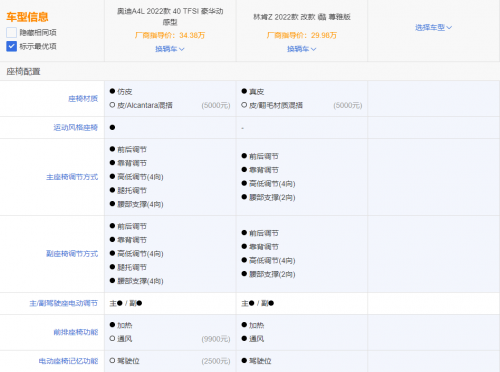Click 真皮 in the Lincoln seat material cell
This screenshot has height=372, width=500.
tap(257, 92)
